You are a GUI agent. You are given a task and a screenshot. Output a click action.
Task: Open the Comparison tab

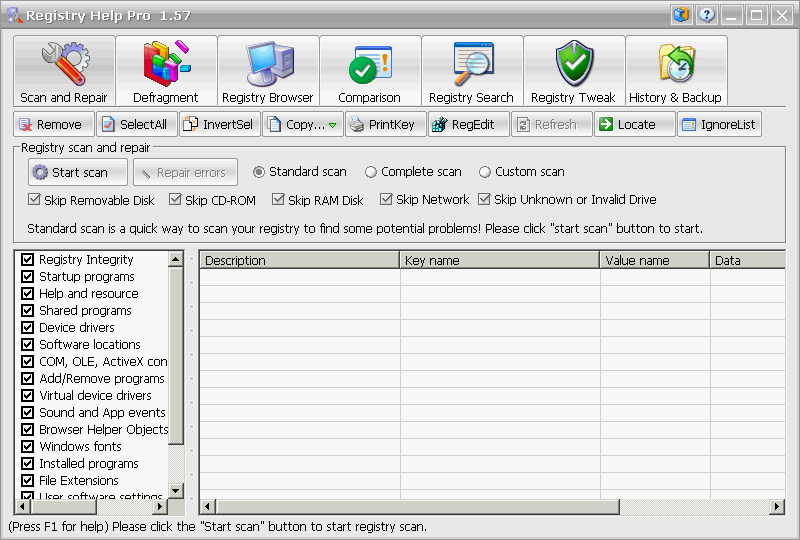tap(370, 71)
